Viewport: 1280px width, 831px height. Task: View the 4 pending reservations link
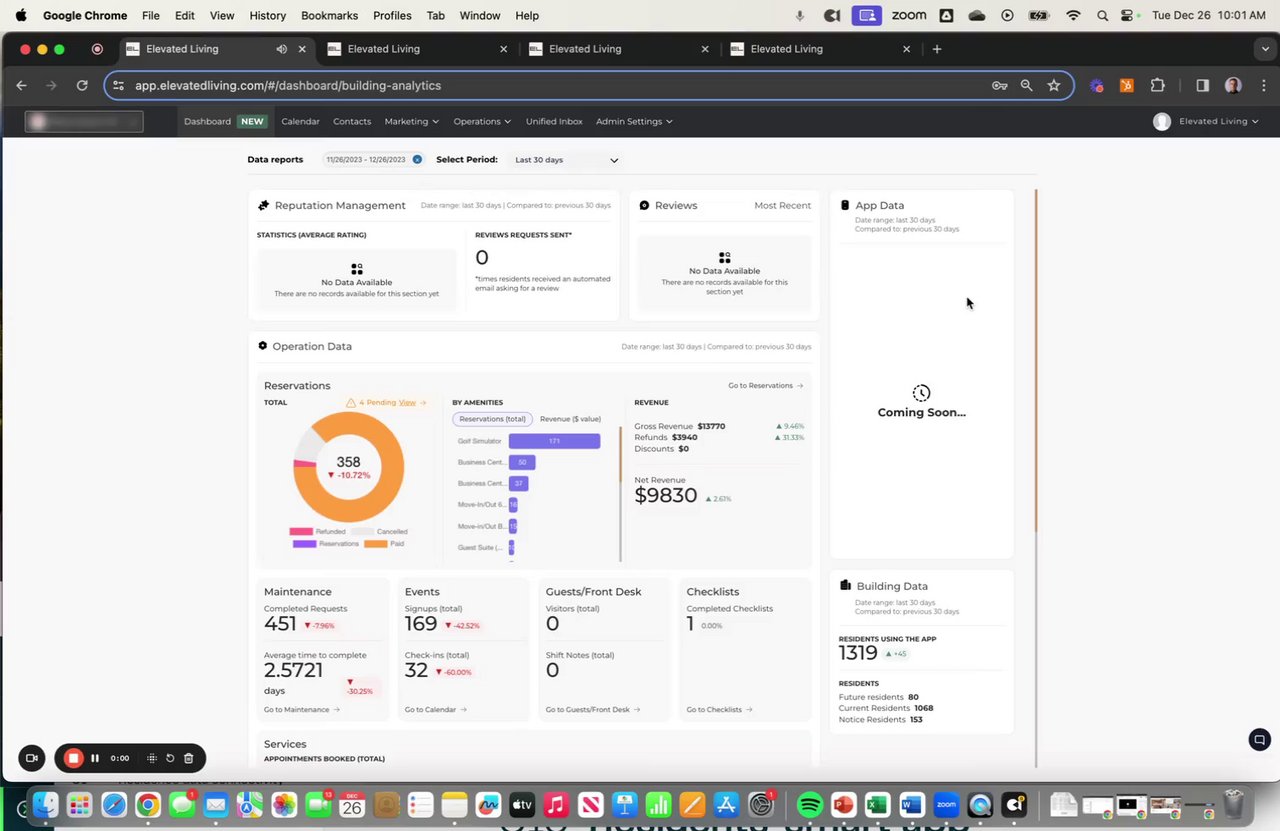pyautogui.click(x=407, y=402)
